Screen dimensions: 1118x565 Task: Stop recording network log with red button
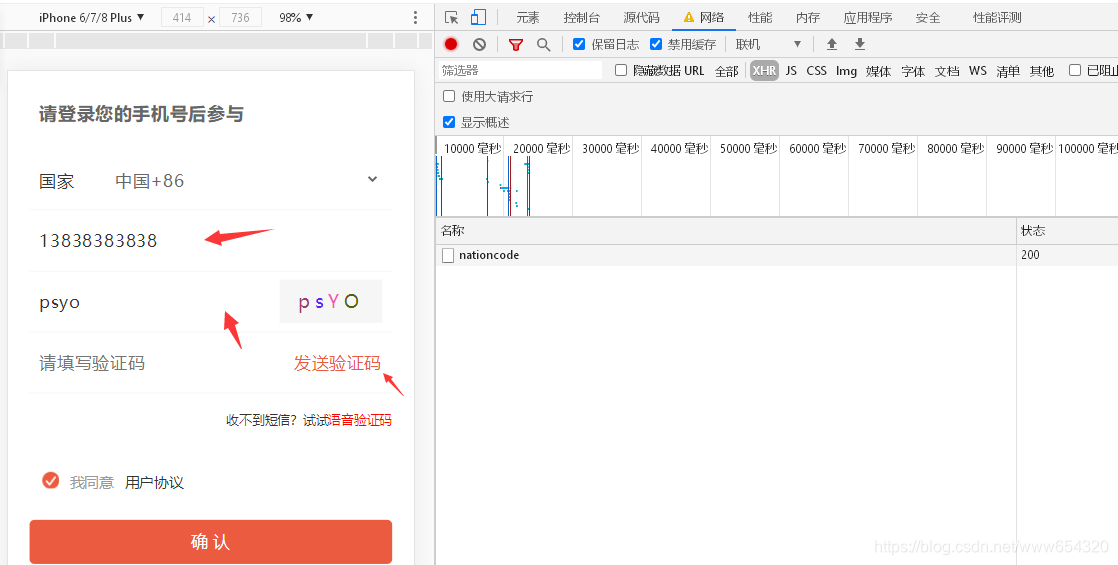tap(451, 44)
